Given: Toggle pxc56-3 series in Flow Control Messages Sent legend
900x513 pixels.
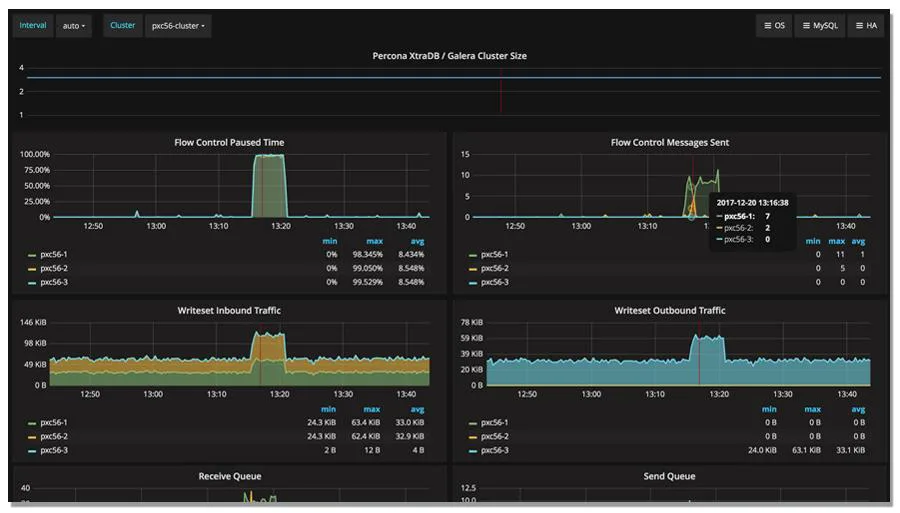Looking at the screenshot, I should coord(494,282).
